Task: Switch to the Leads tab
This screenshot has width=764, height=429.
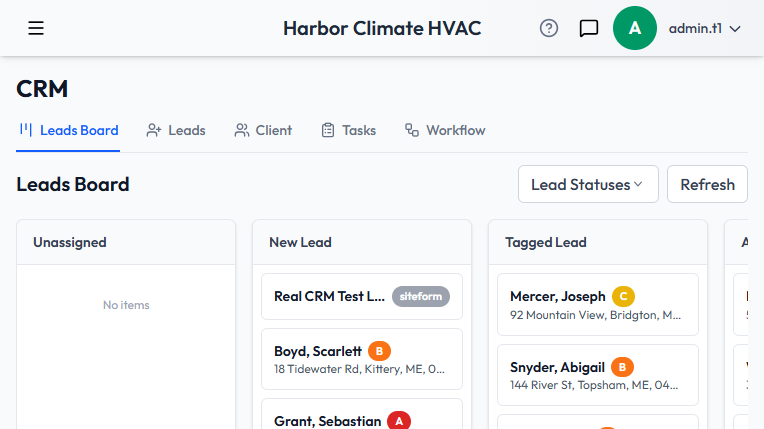Action: (176, 130)
